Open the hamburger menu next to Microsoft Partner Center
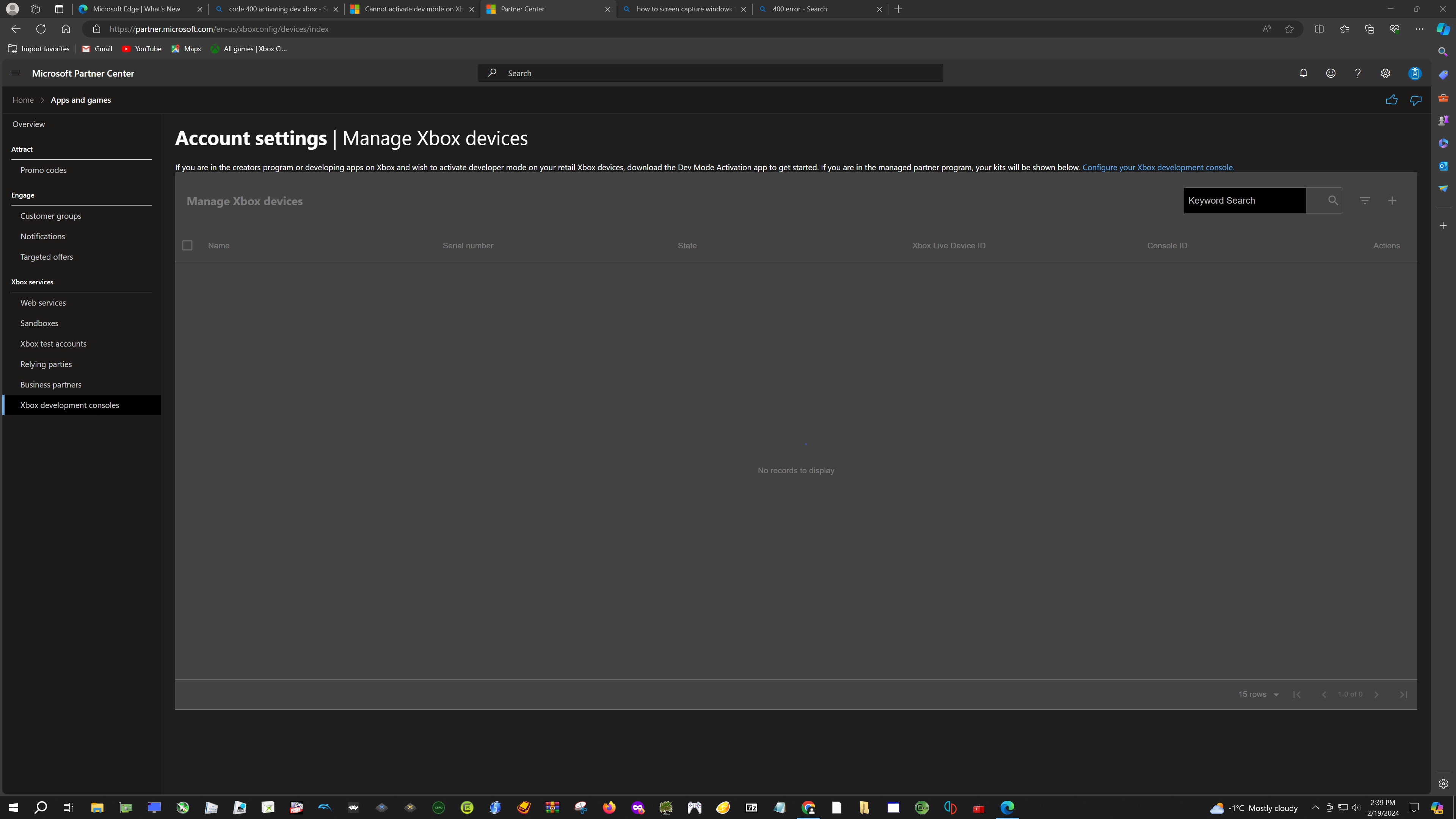 tap(16, 73)
